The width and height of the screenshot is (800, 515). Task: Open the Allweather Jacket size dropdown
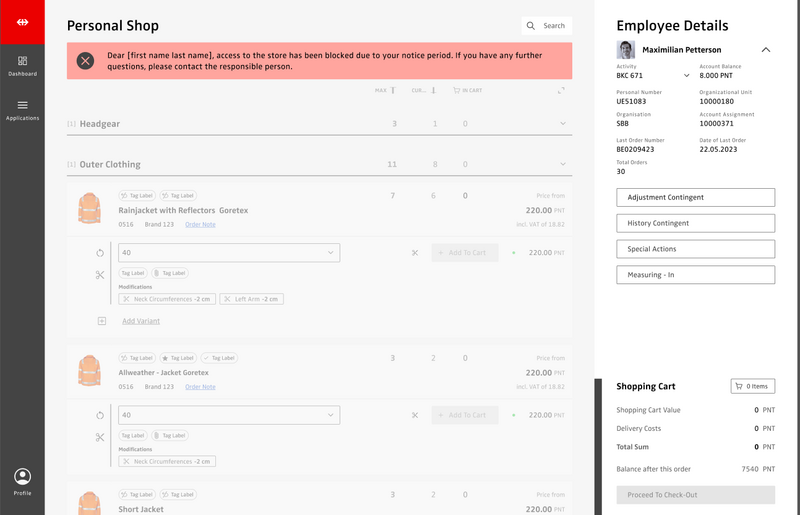click(x=229, y=415)
